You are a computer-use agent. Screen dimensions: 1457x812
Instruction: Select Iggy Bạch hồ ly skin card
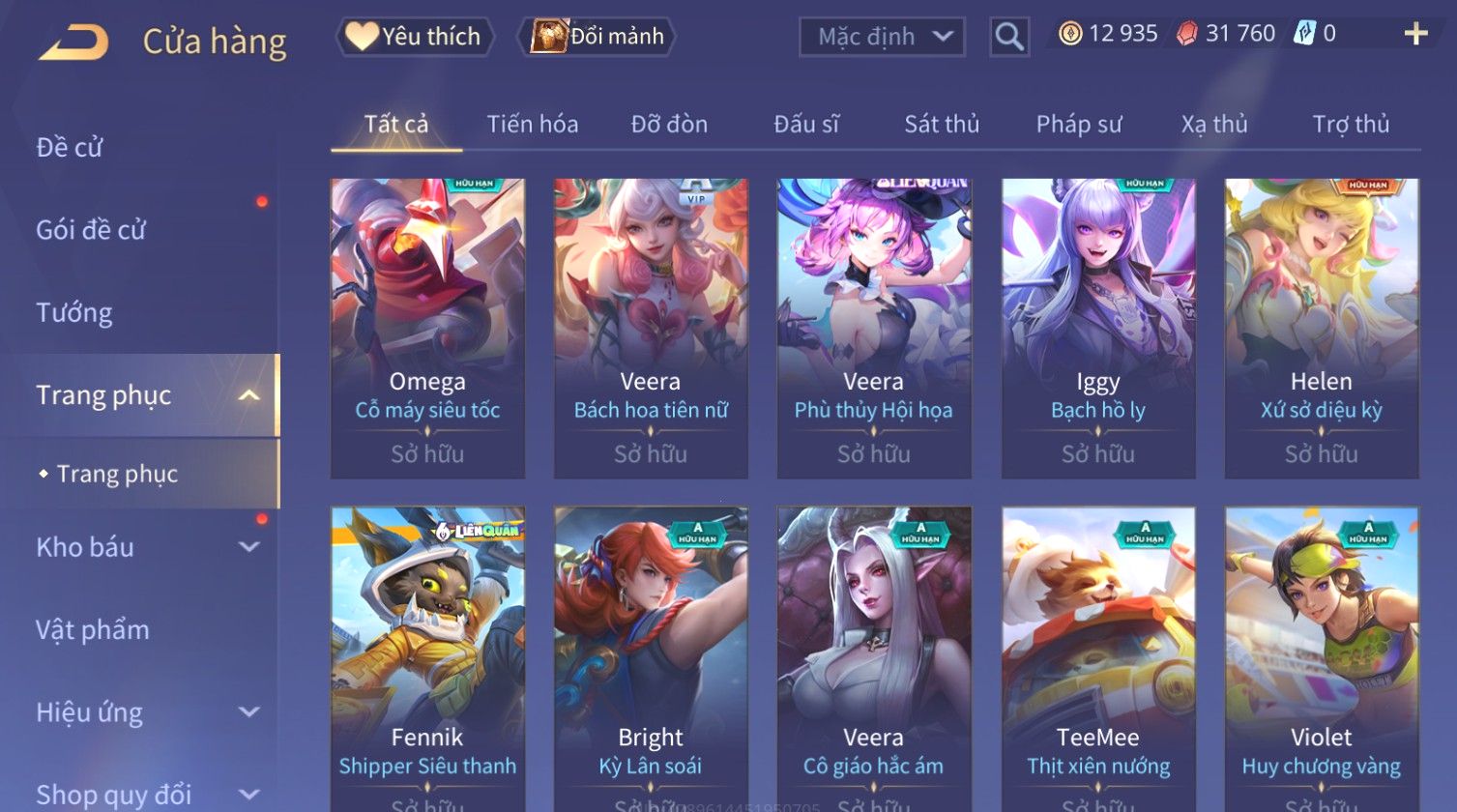[1097, 329]
